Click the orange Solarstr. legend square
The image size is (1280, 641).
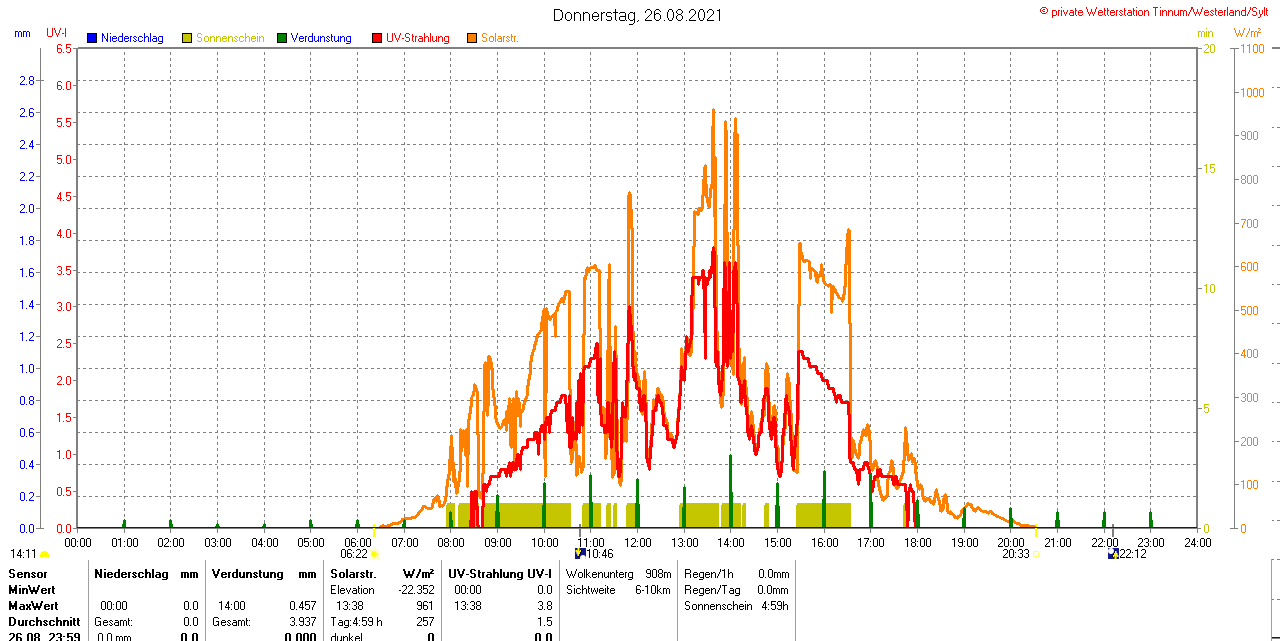pyautogui.click(x=472, y=38)
